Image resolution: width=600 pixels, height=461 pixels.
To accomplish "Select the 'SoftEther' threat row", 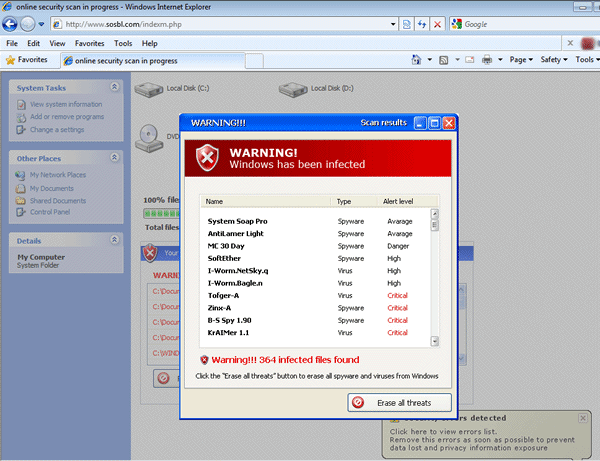I will (315, 258).
